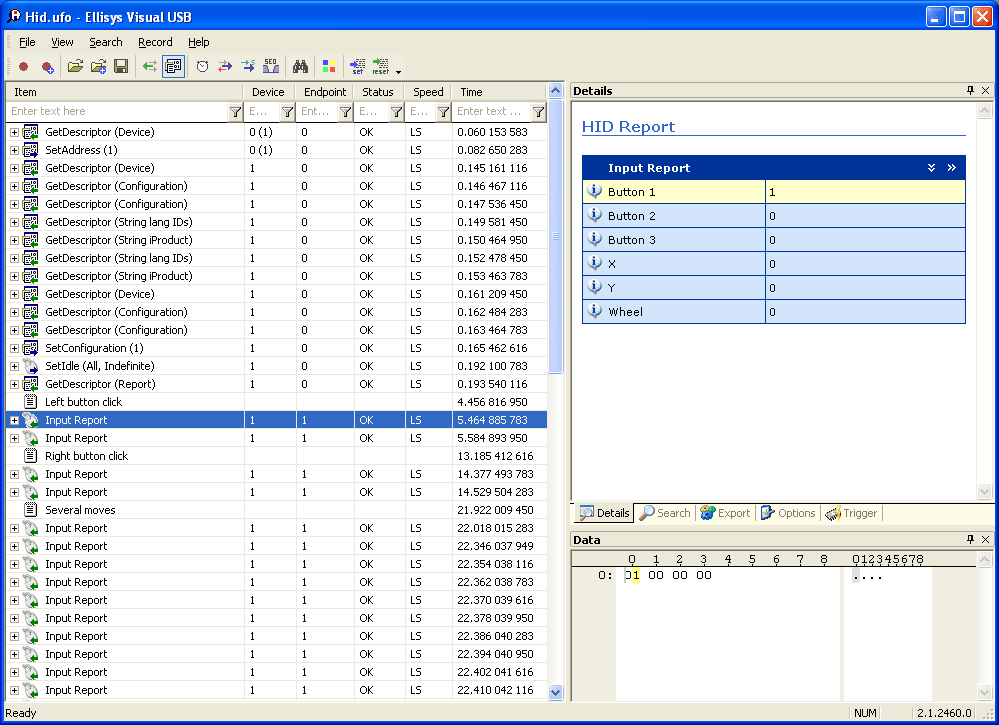Viewport: 999px width, 725px height.
Task: Click the packet list vertical scrollbar thumb
Action: 555,236
